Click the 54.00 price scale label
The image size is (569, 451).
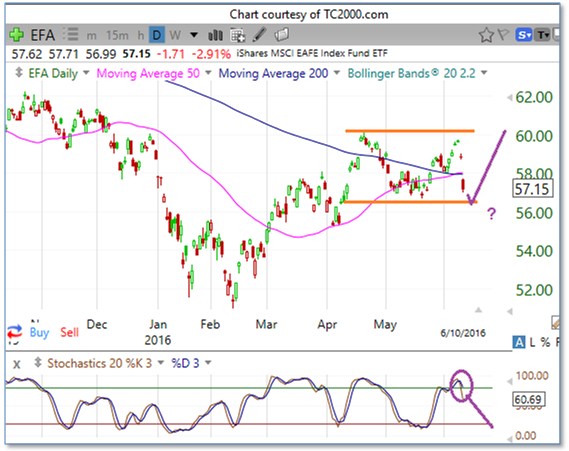click(534, 251)
